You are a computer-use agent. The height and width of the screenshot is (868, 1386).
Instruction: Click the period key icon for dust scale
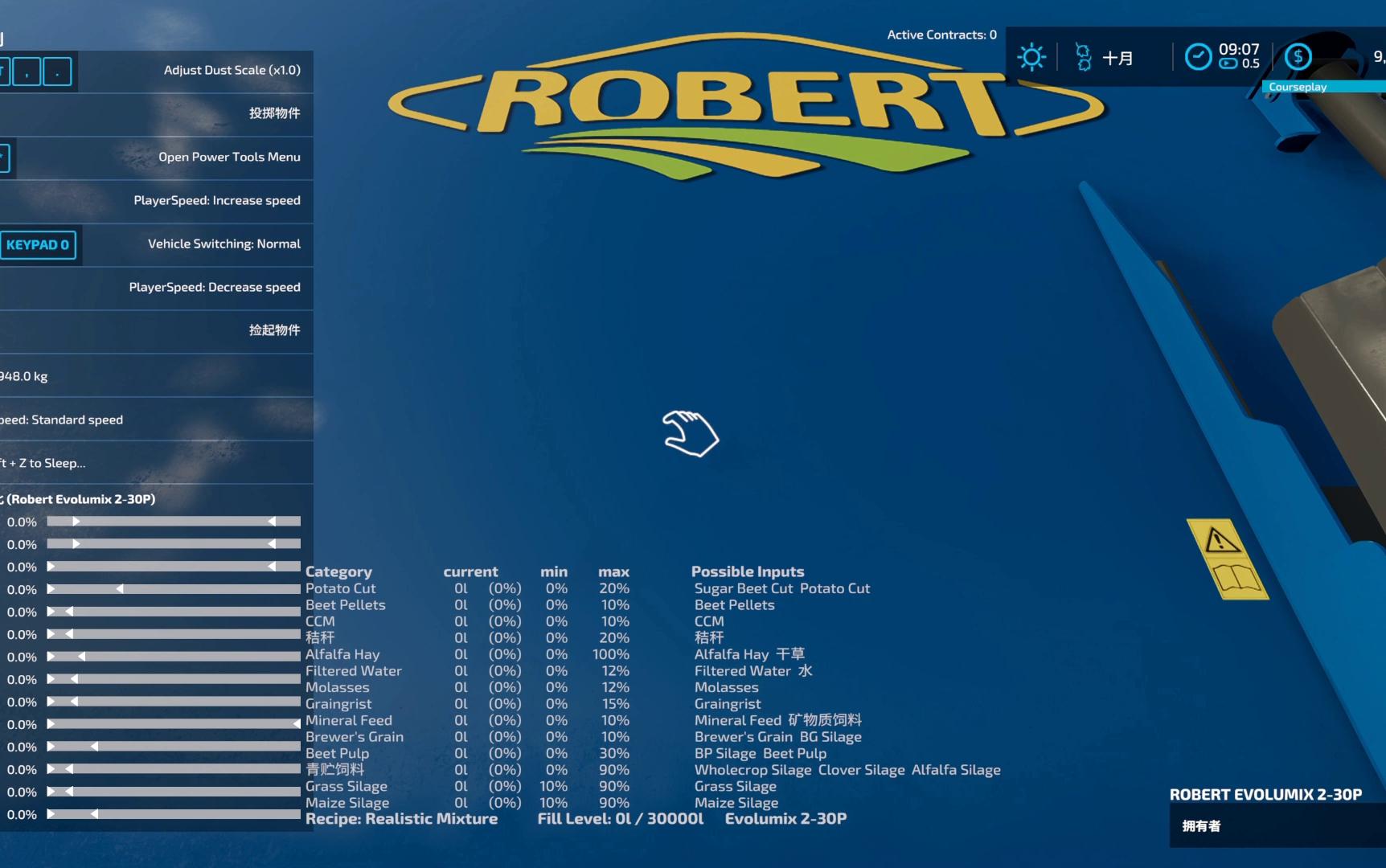tap(57, 72)
